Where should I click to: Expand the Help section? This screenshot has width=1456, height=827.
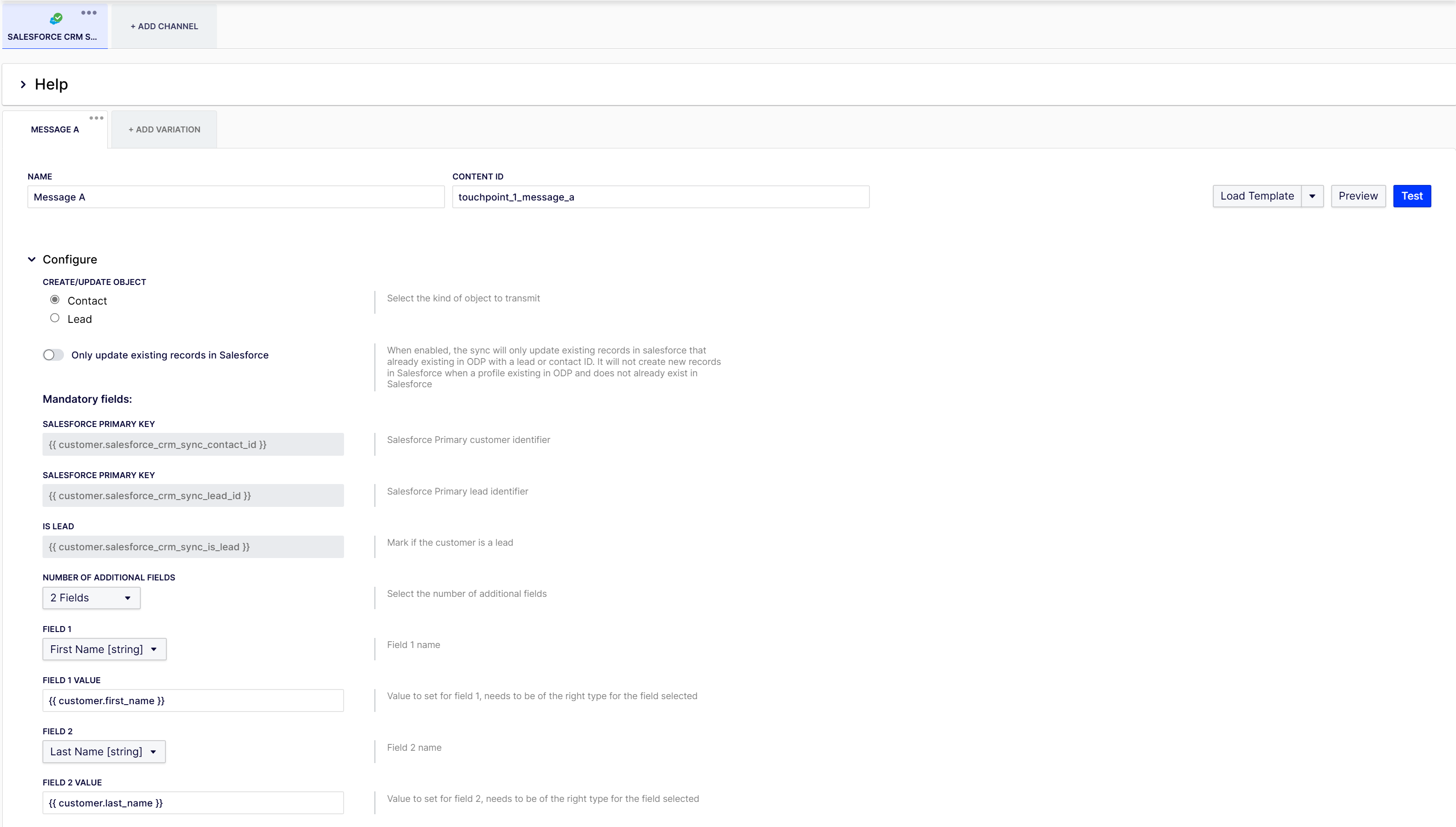23,84
